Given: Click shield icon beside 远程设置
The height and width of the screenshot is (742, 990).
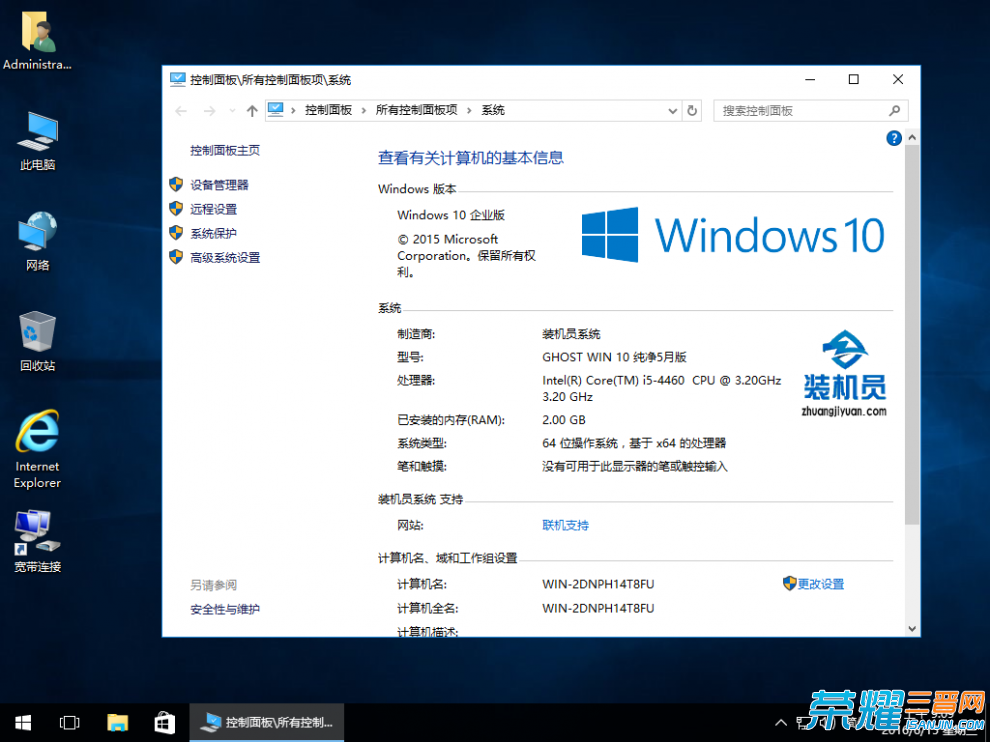Looking at the screenshot, I should (x=176, y=208).
